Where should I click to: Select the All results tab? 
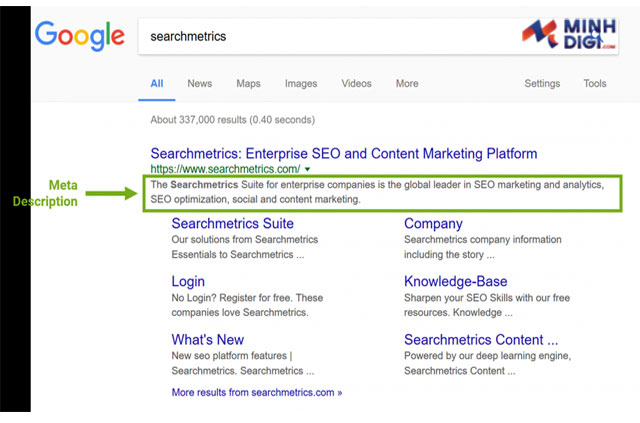(157, 84)
